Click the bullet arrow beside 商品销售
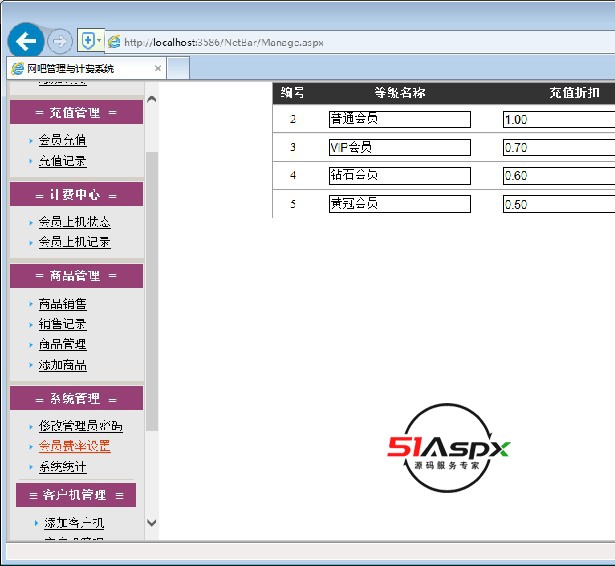Image resolution: width=615 pixels, height=566 pixels. point(31,304)
